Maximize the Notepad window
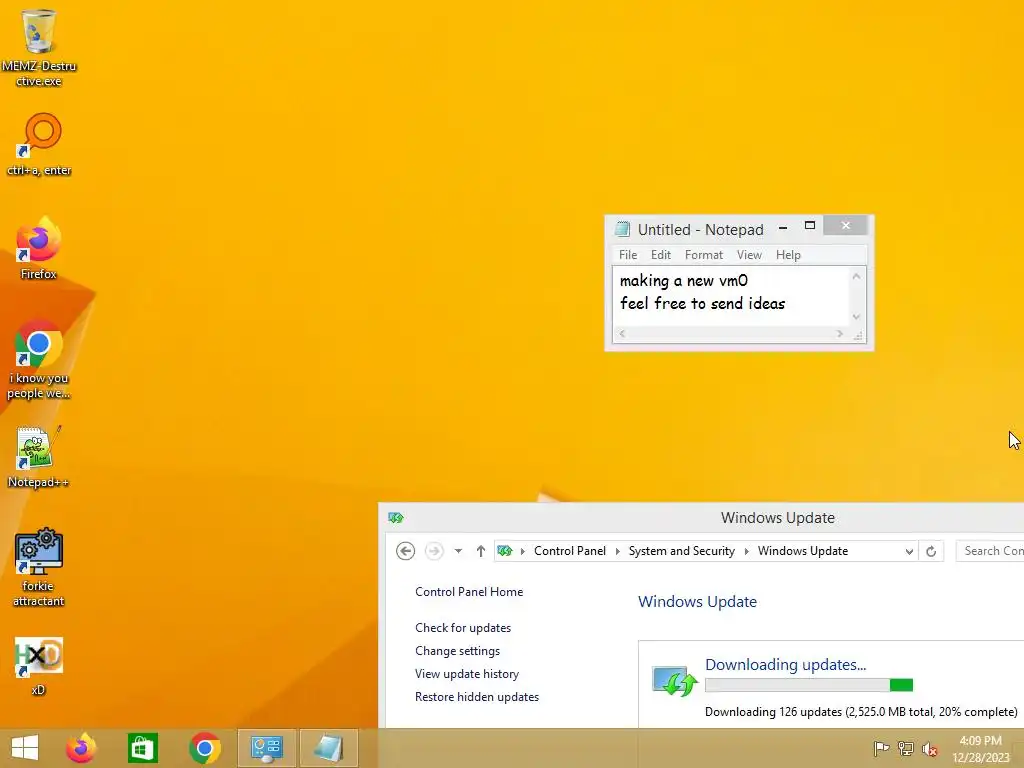The width and height of the screenshot is (1024, 768). point(810,226)
